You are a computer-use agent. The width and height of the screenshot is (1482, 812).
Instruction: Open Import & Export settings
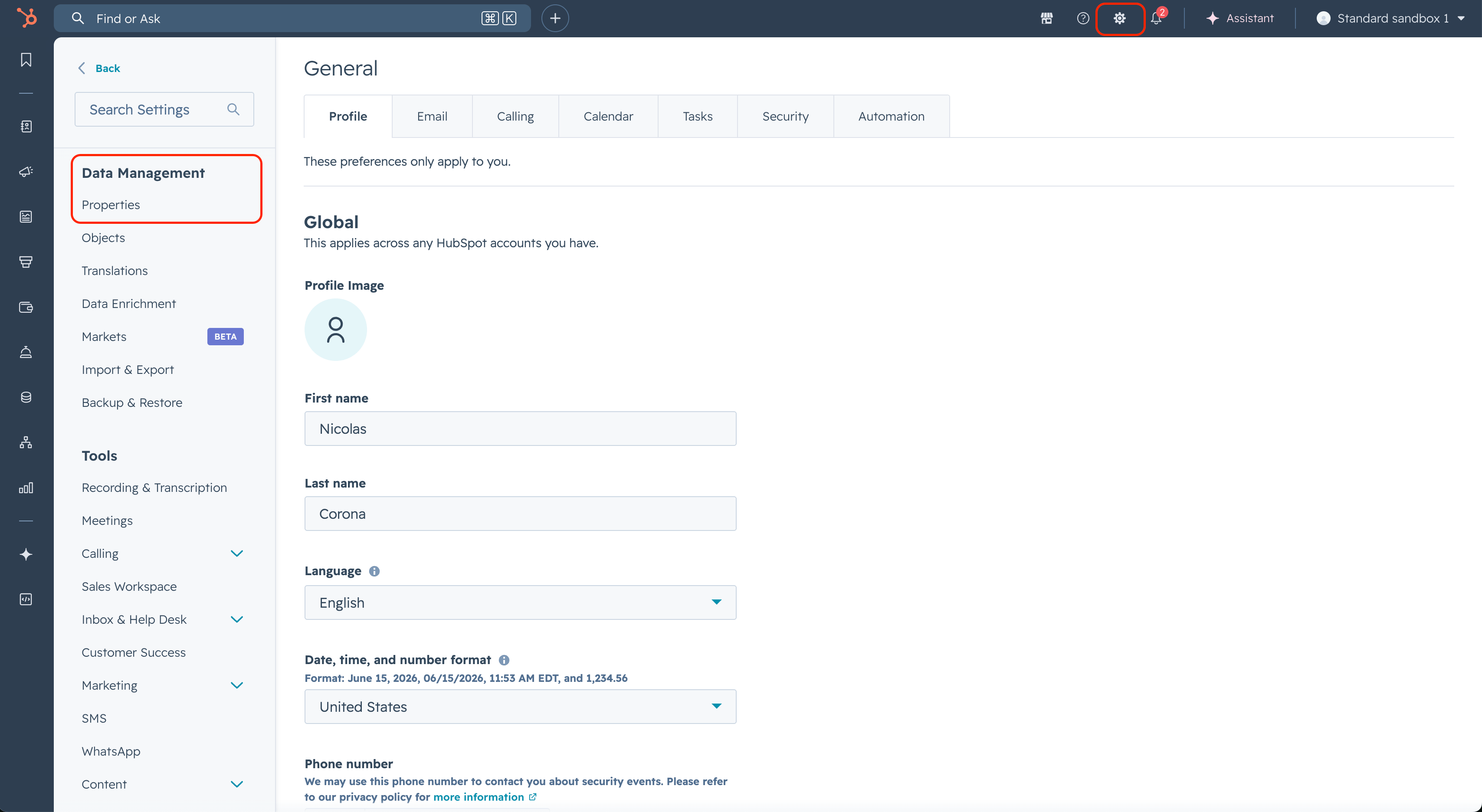128,369
